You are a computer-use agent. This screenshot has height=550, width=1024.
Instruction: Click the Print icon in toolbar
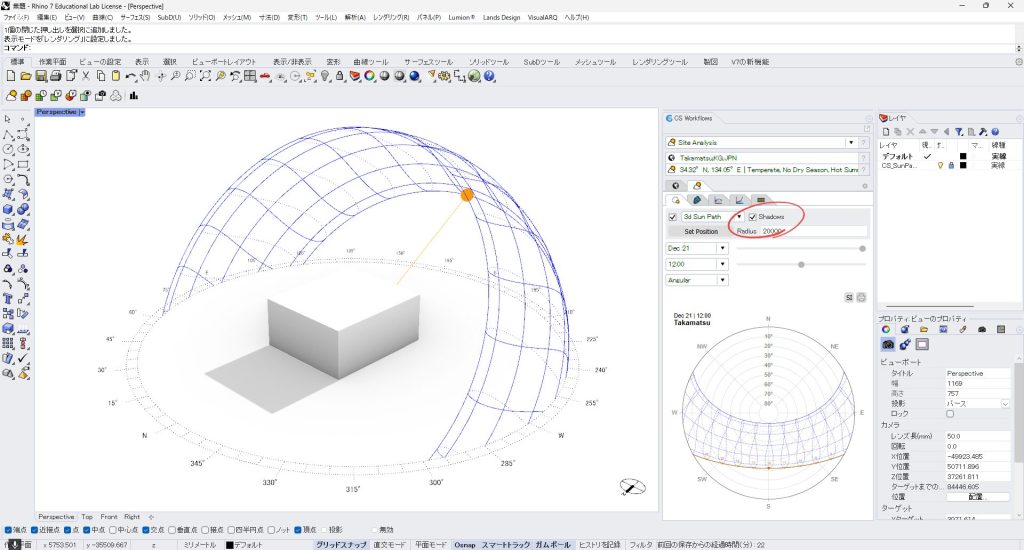click(x=57, y=76)
